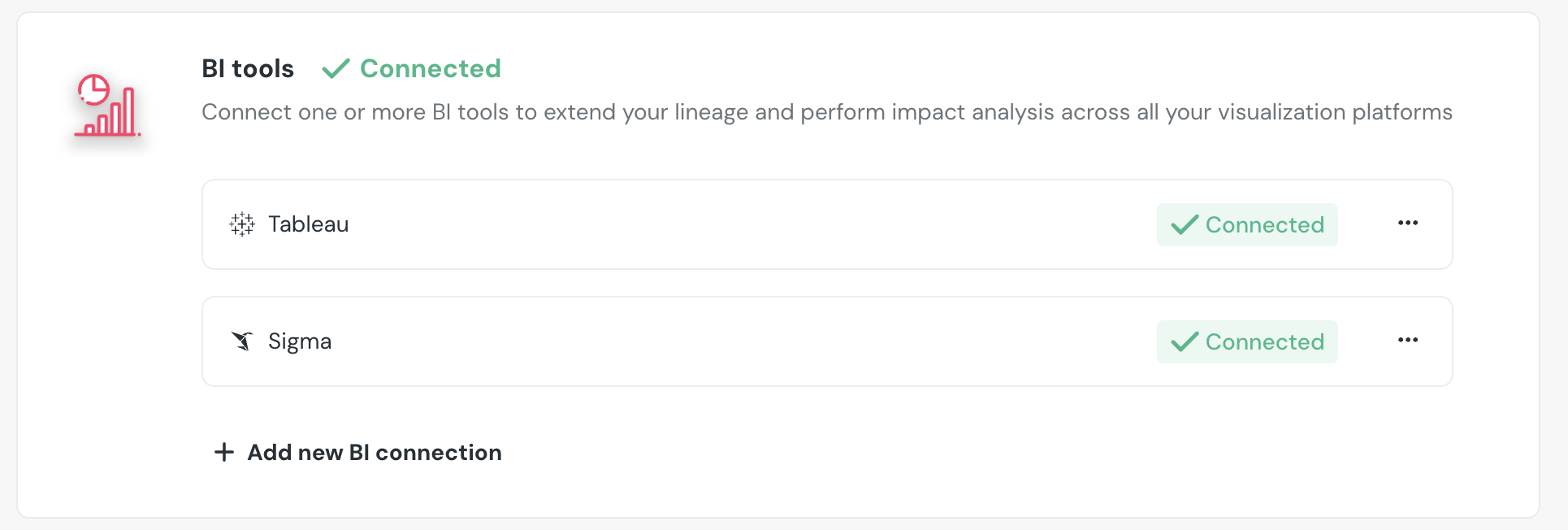Click the Tableau Connected status text

pos(1264,225)
